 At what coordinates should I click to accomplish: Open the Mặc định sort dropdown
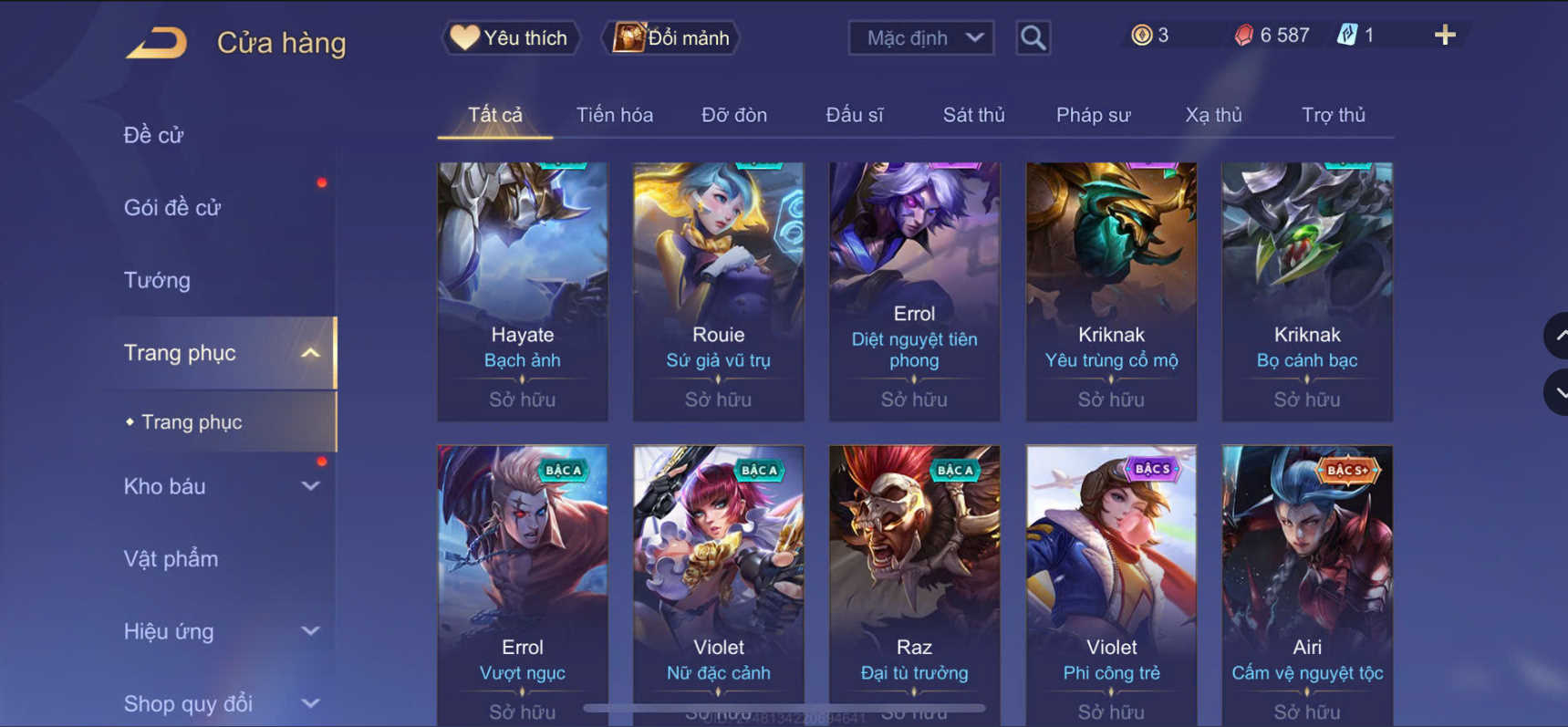pos(921,38)
